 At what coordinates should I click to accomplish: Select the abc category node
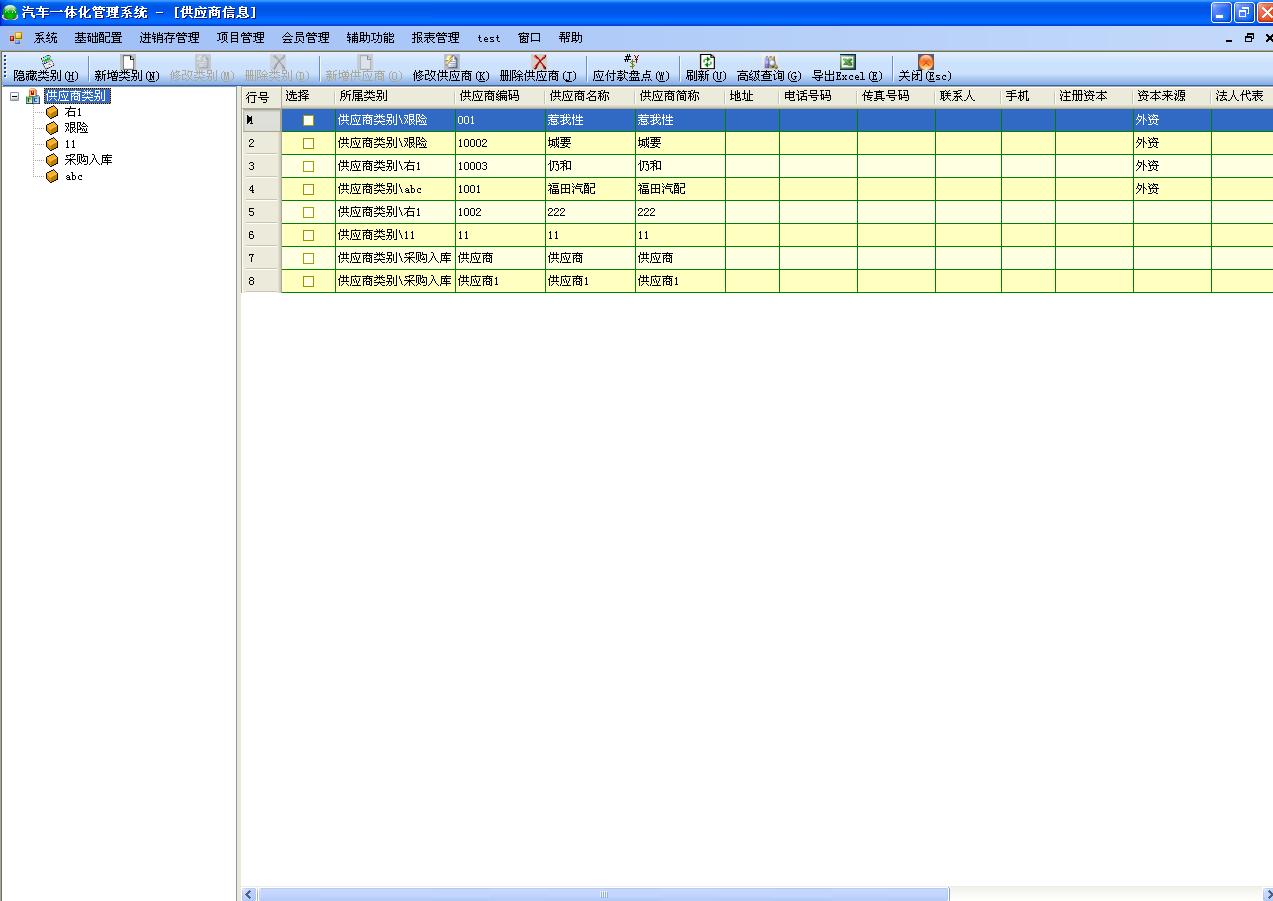pyautogui.click(x=73, y=176)
